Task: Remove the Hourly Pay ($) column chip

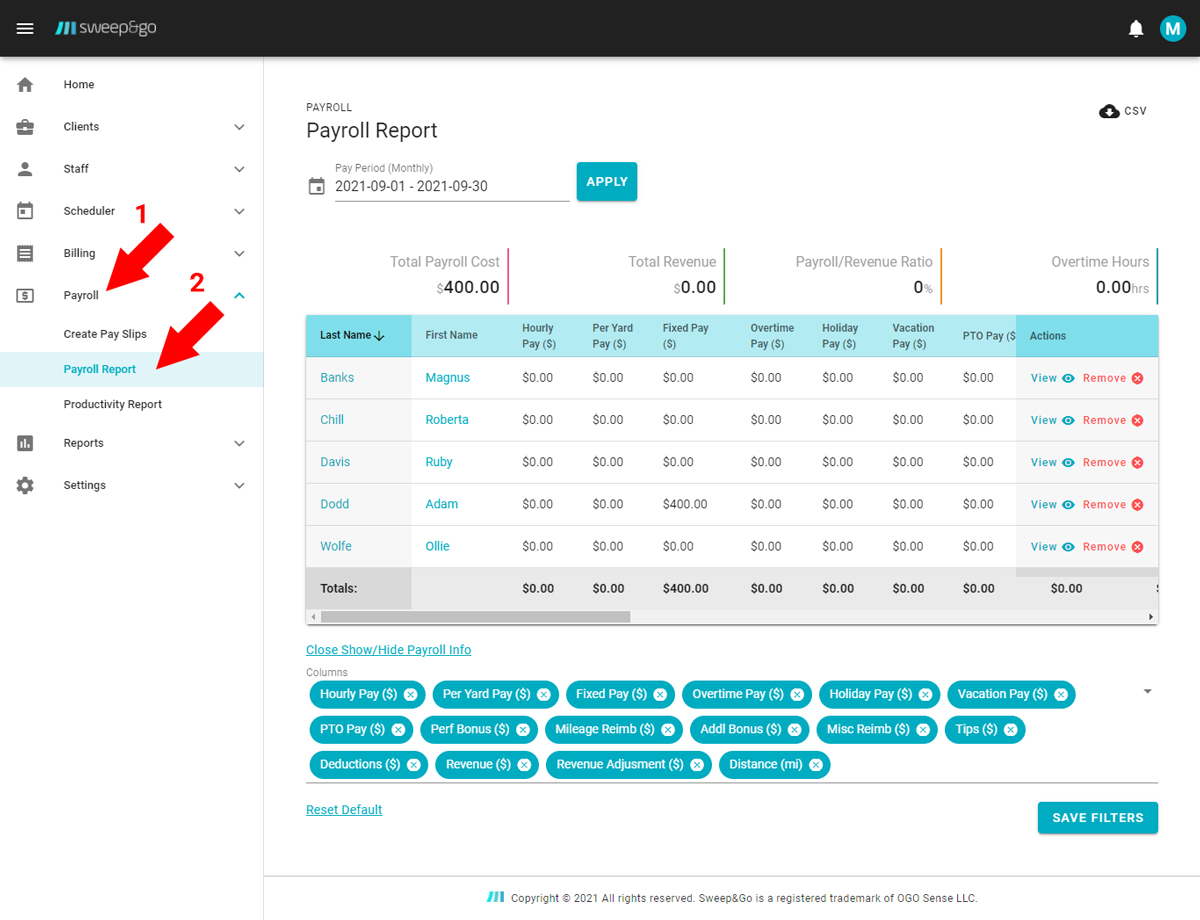Action: (411, 694)
